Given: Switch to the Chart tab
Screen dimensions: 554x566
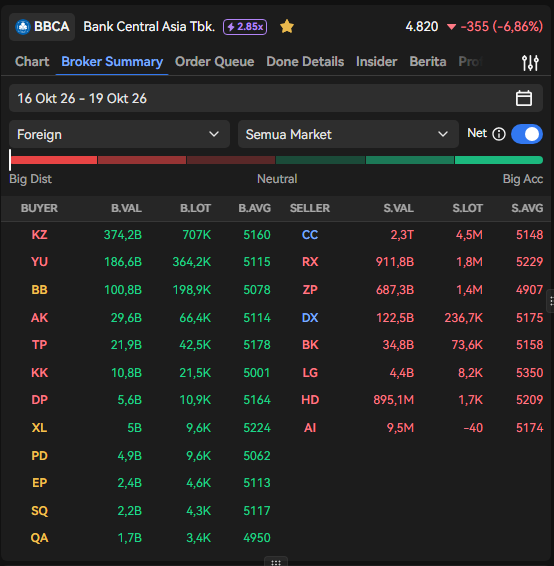Looking at the screenshot, I should (x=32, y=62).
